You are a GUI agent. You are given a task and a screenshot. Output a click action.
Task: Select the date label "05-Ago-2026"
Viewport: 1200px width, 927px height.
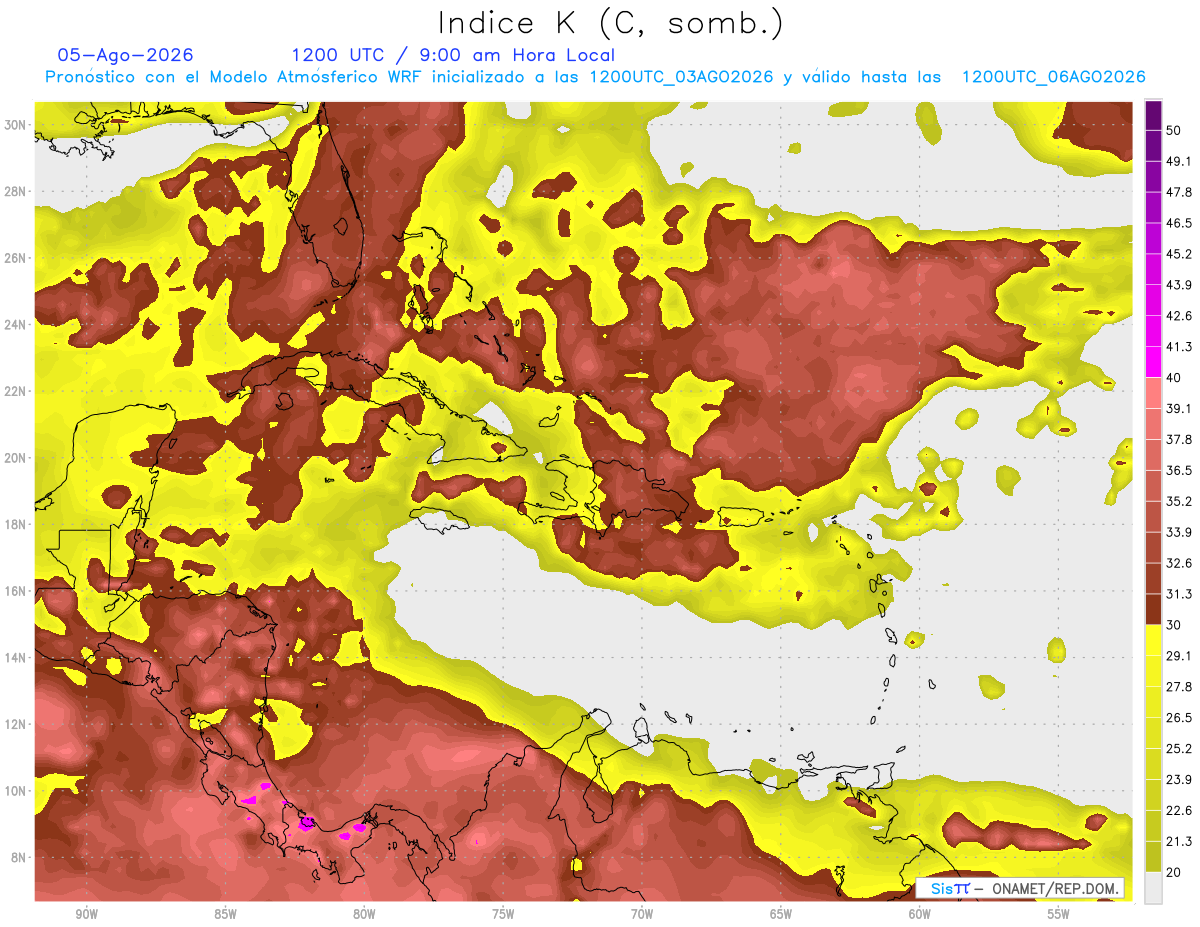125,55
